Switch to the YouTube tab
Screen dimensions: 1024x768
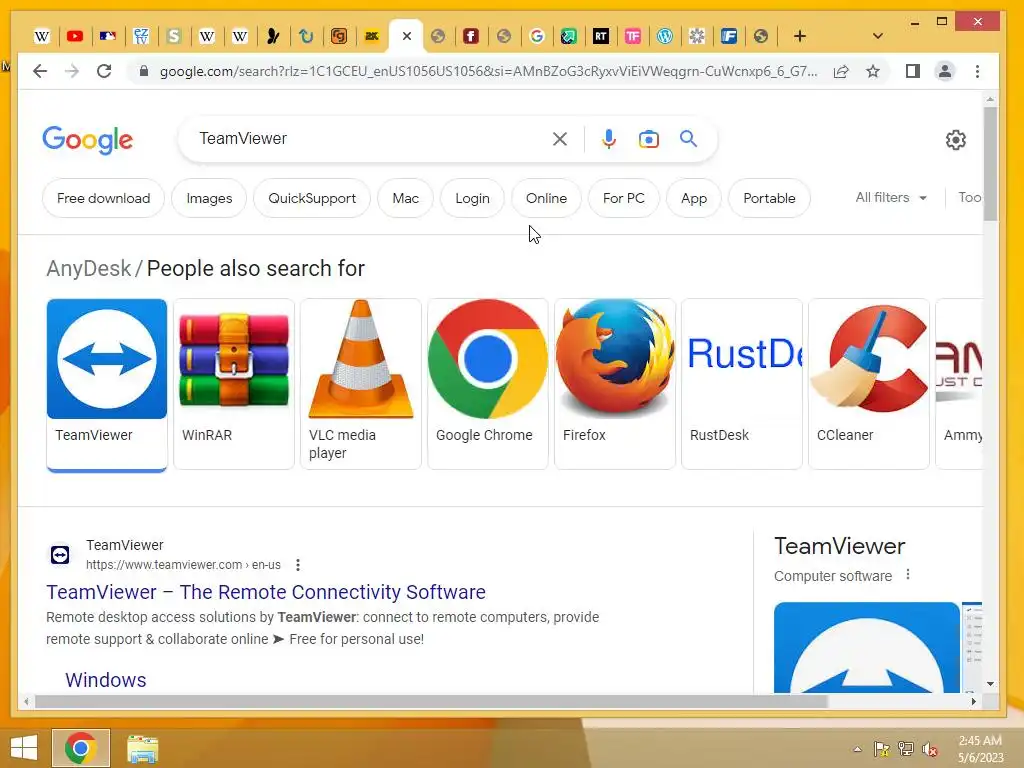[75, 36]
